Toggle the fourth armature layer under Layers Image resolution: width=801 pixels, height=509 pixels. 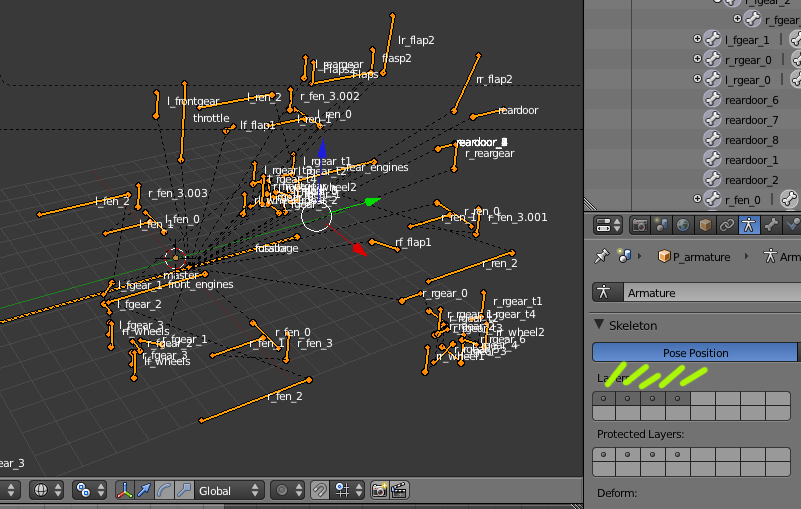click(x=677, y=399)
